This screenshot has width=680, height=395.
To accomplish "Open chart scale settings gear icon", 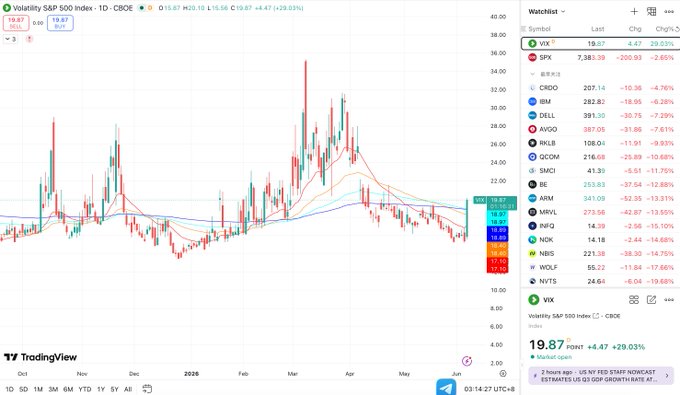I will [x=503, y=373].
